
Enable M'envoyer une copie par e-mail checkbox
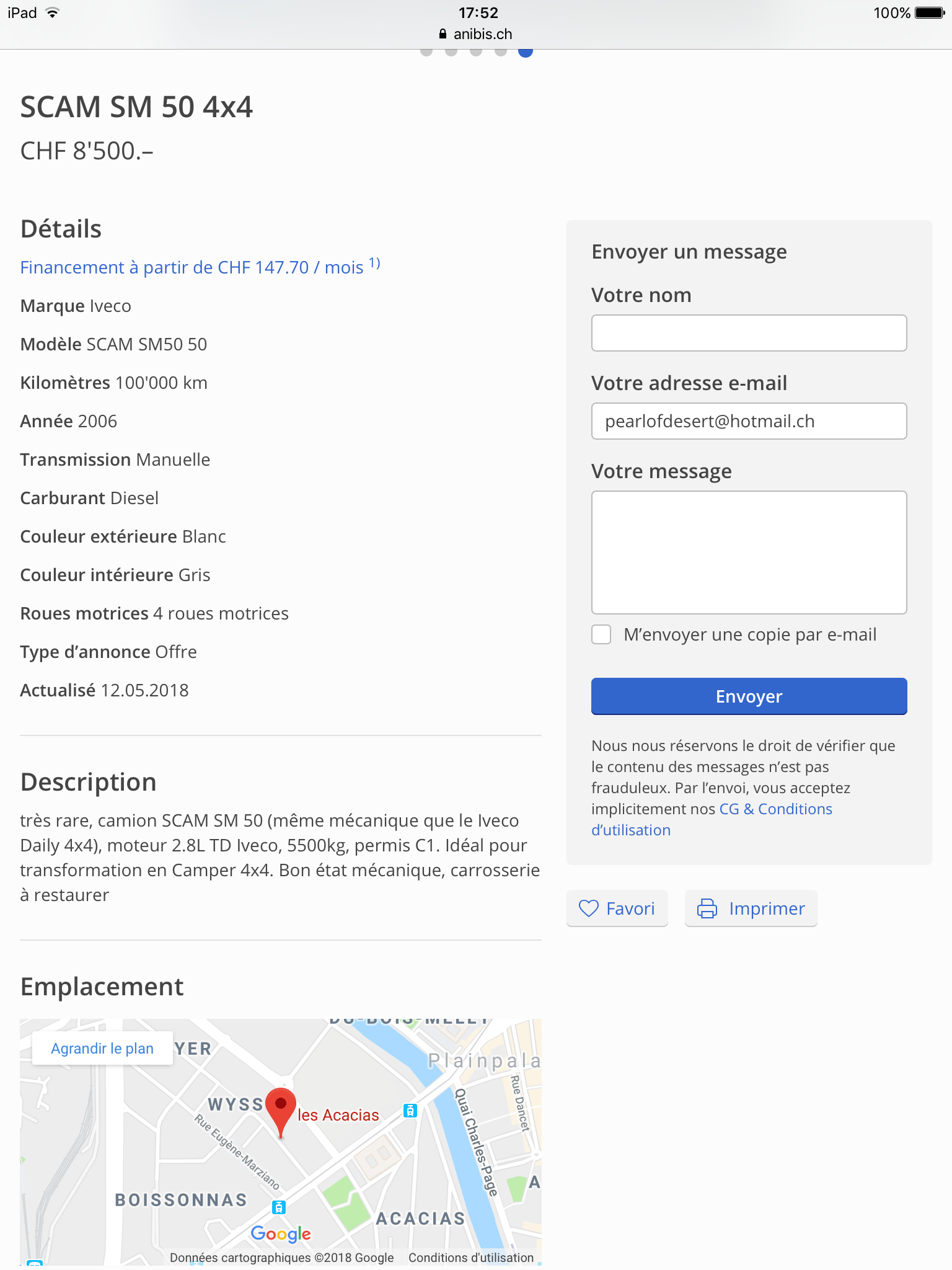[601, 634]
